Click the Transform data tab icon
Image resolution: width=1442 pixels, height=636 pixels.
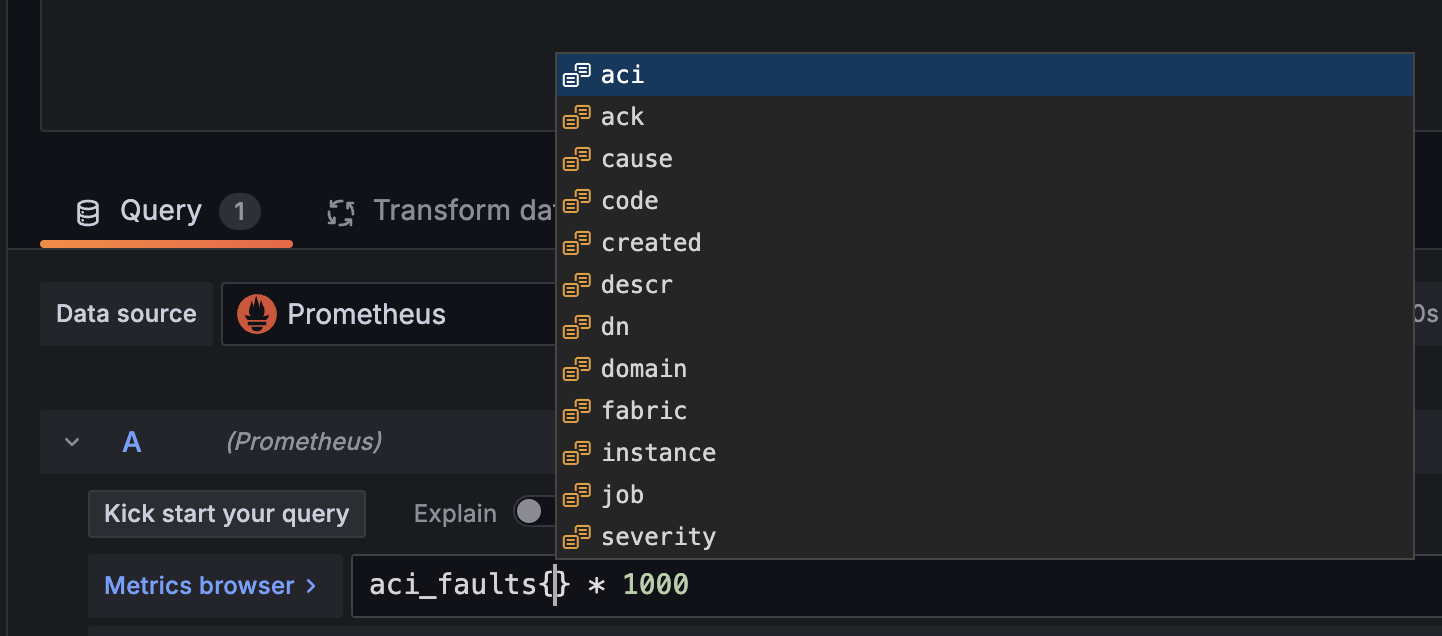coord(342,212)
